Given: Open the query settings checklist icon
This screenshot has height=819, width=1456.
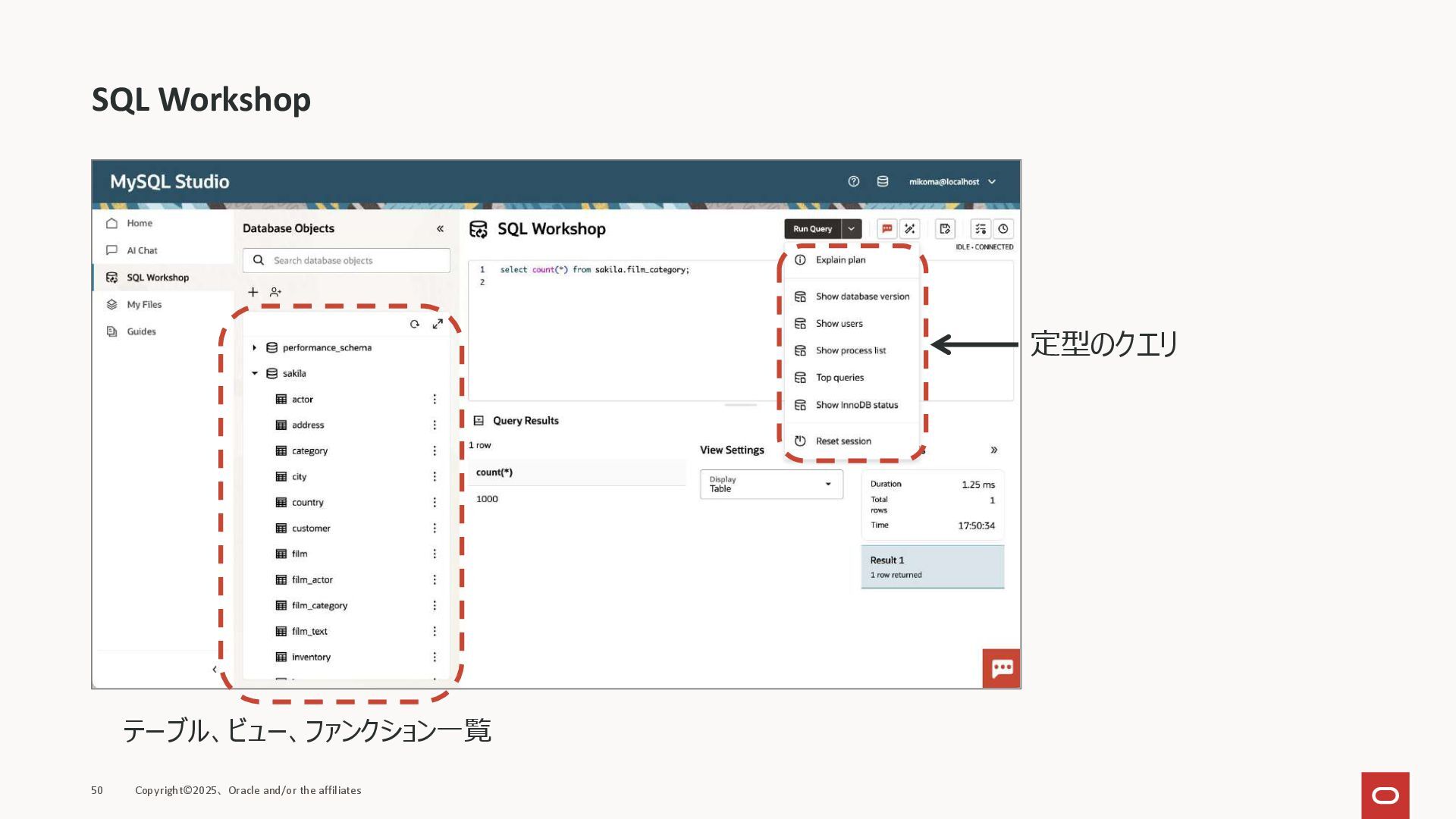Looking at the screenshot, I should [x=981, y=229].
